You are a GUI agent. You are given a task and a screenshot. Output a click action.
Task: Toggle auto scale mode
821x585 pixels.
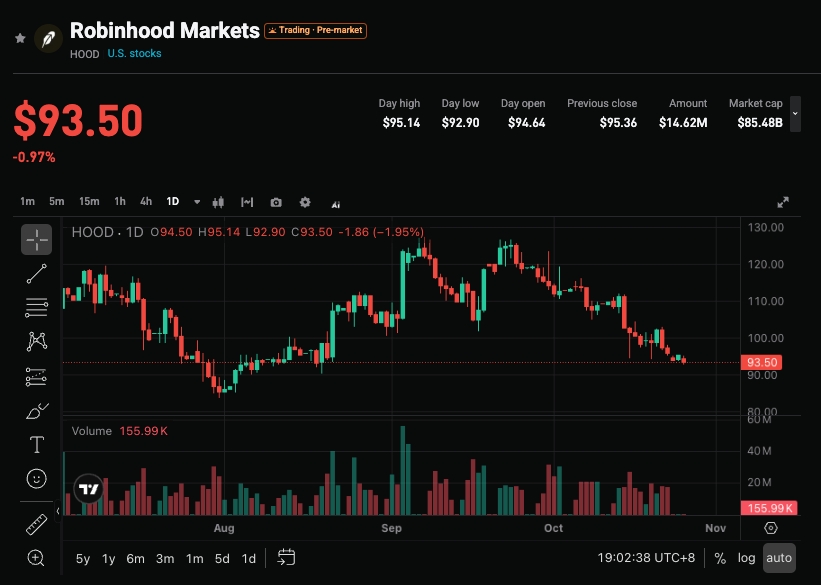tap(779, 558)
